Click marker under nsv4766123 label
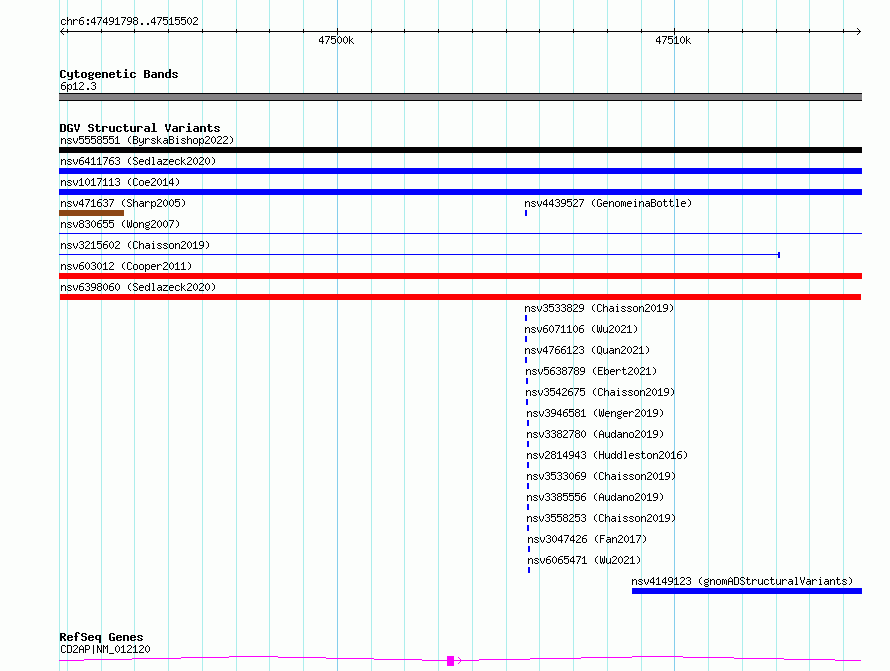 tap(526, 360)
